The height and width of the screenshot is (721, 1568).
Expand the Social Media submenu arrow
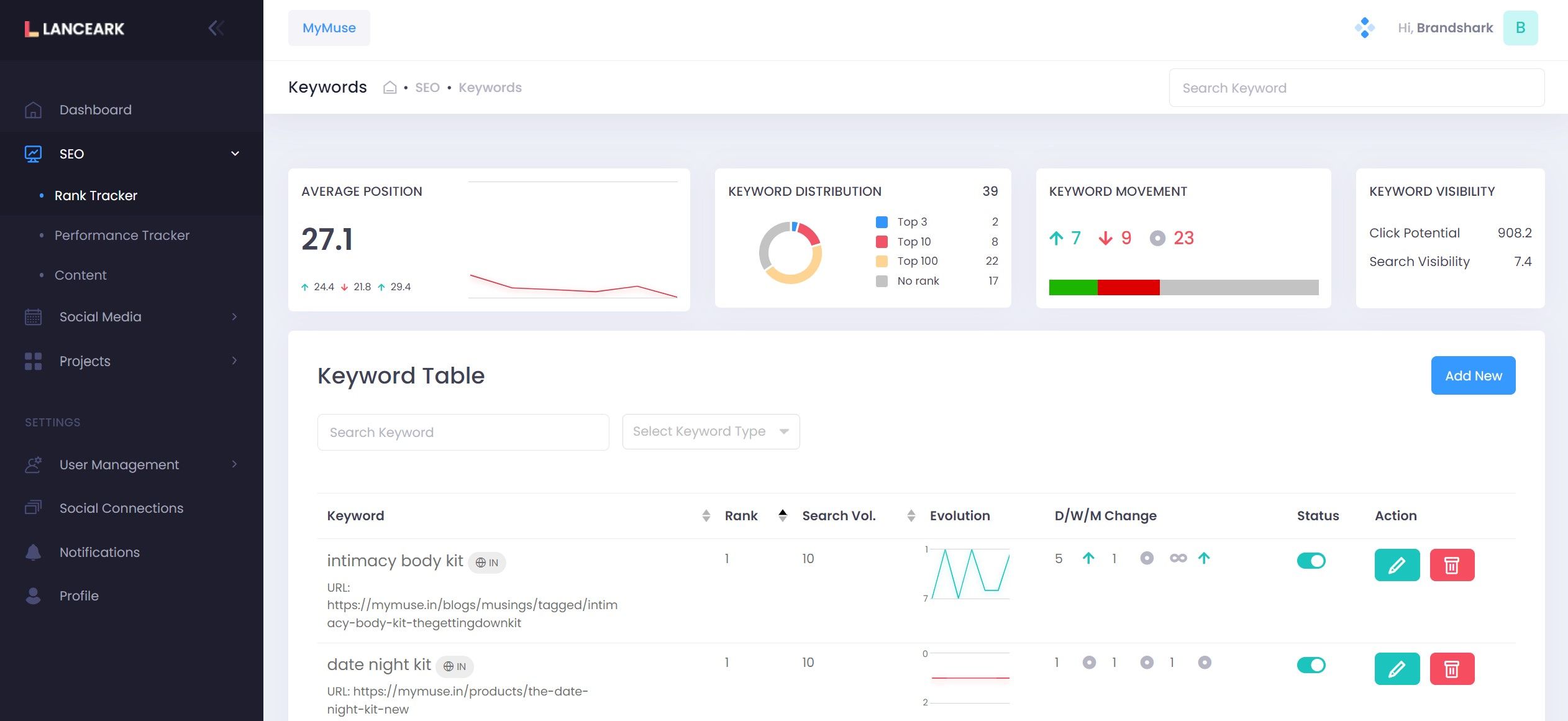234,317
